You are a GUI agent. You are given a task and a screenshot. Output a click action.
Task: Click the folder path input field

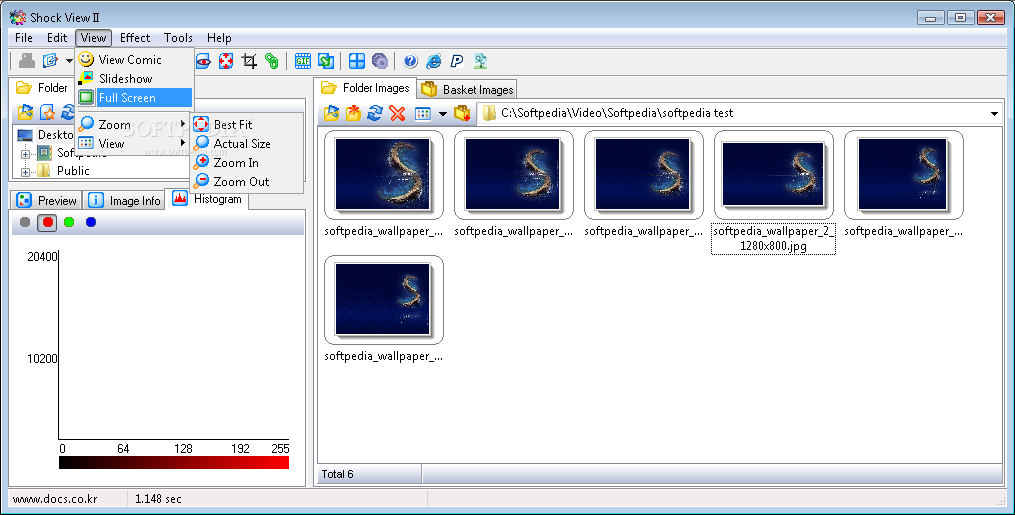[740, 114]
